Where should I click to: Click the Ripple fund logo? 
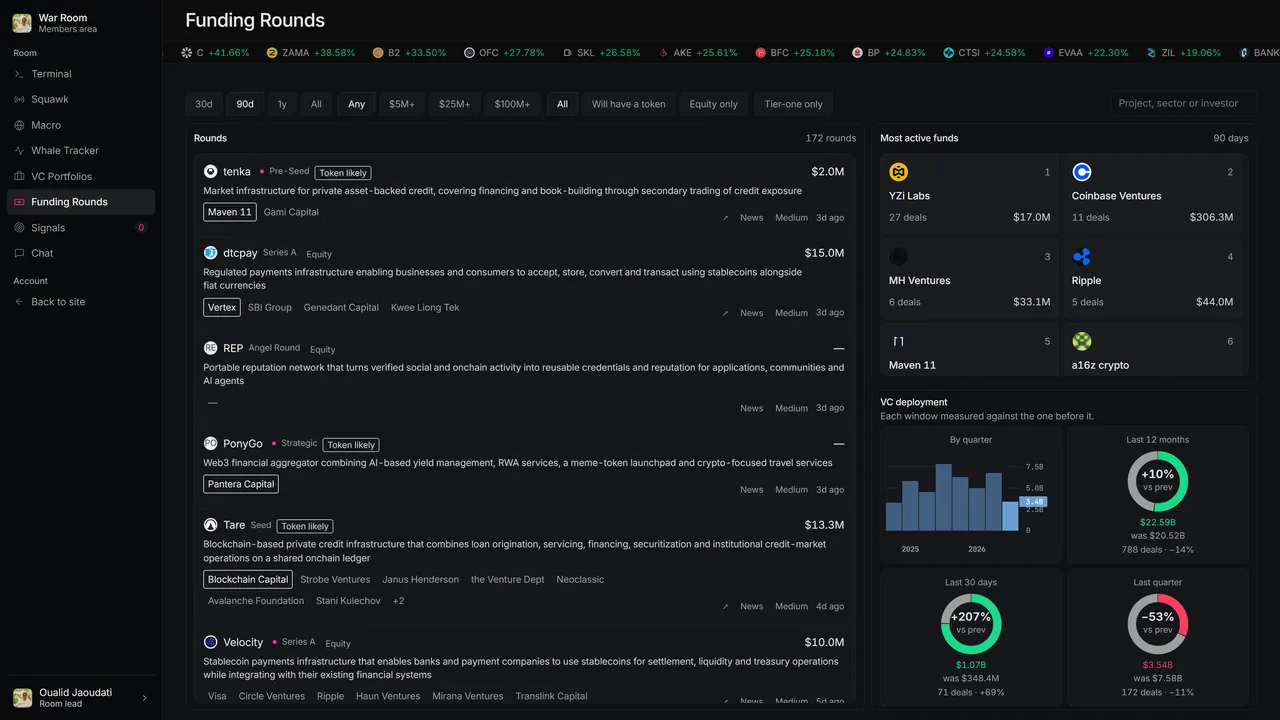[1081, 257]
